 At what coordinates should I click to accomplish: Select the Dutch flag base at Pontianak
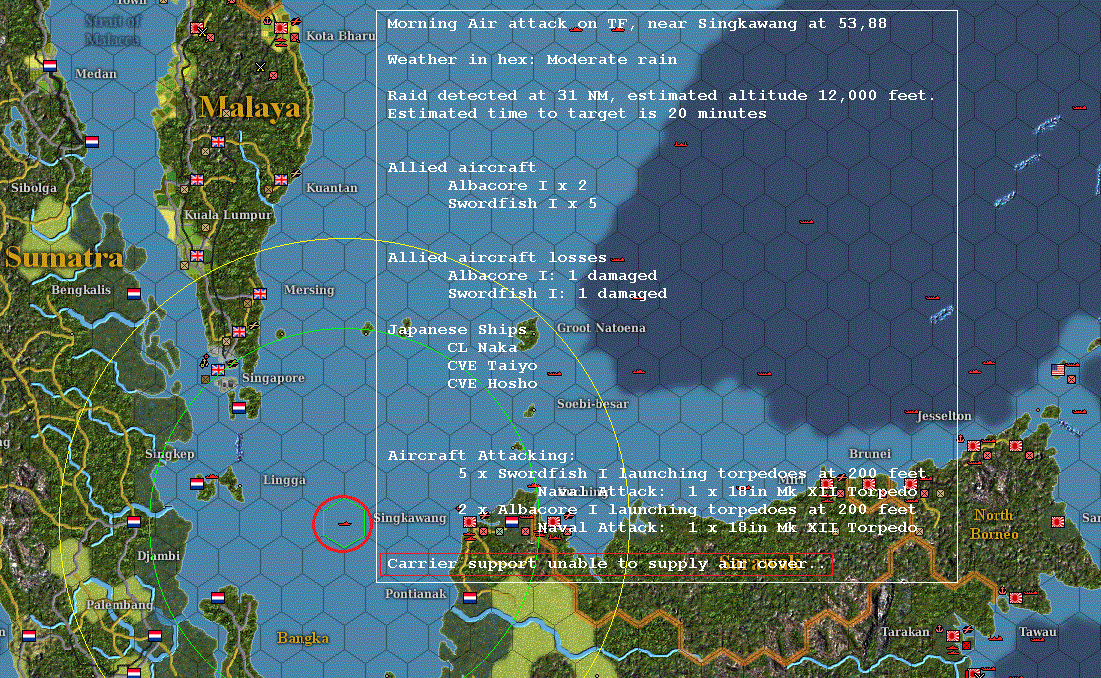click(470, 598)
